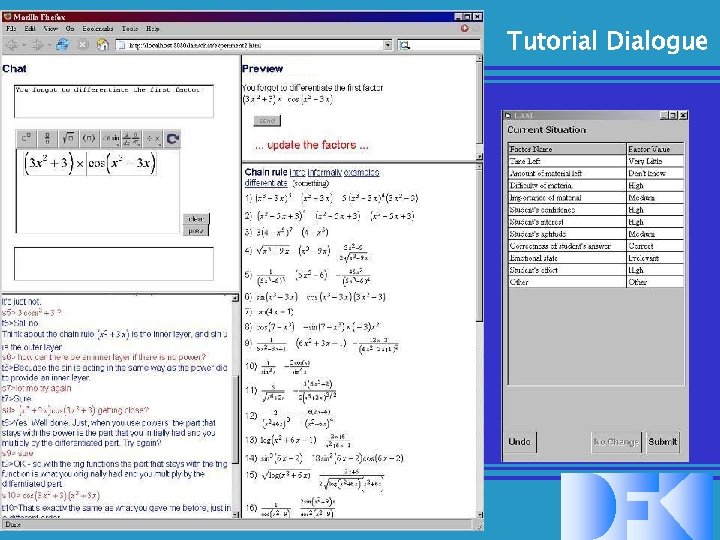Click the 'Factor Name' column header
This screenshot has width=720, height=540.
click(x=567, y=149)
